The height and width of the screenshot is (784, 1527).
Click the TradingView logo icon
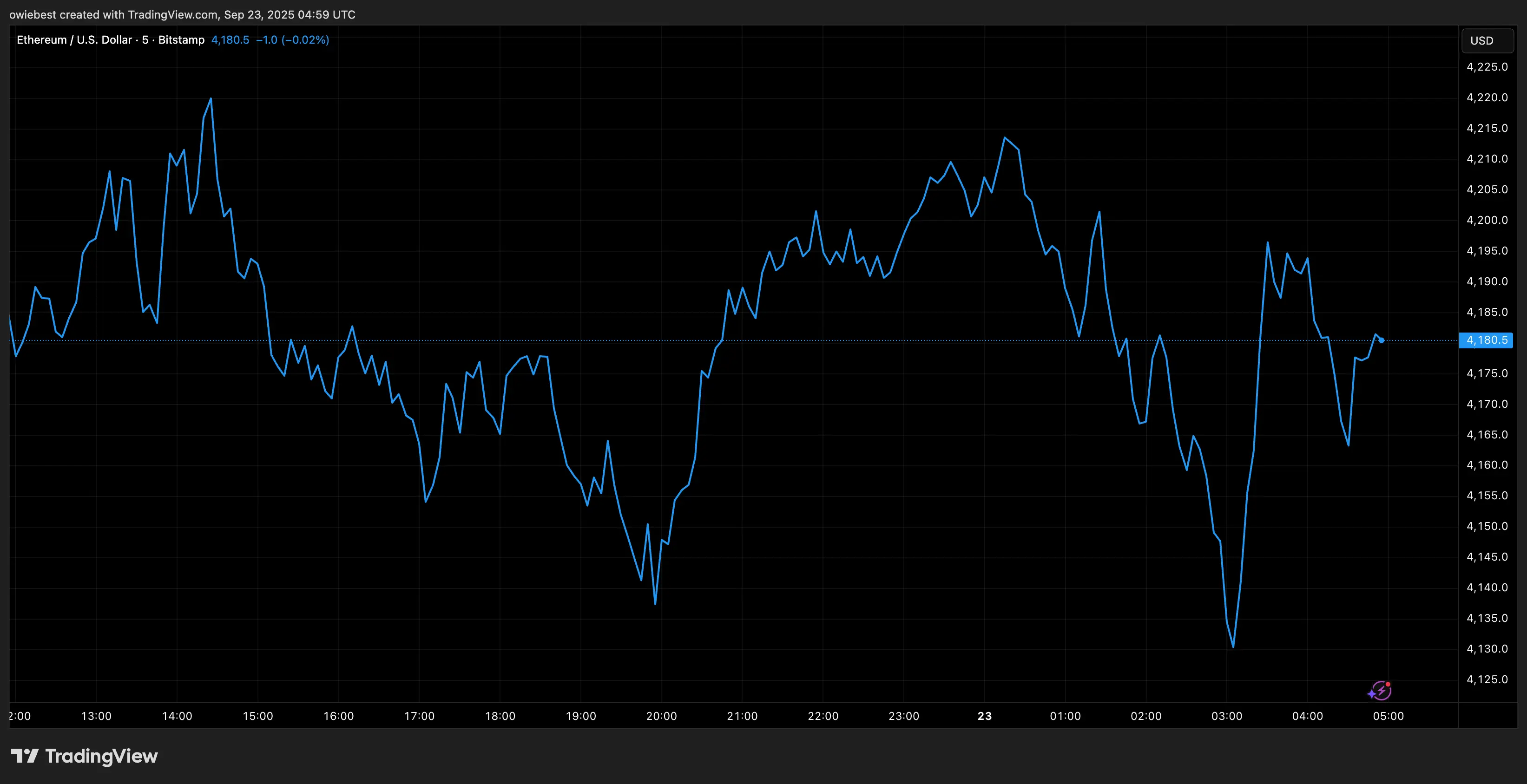(x=25, y=756)
